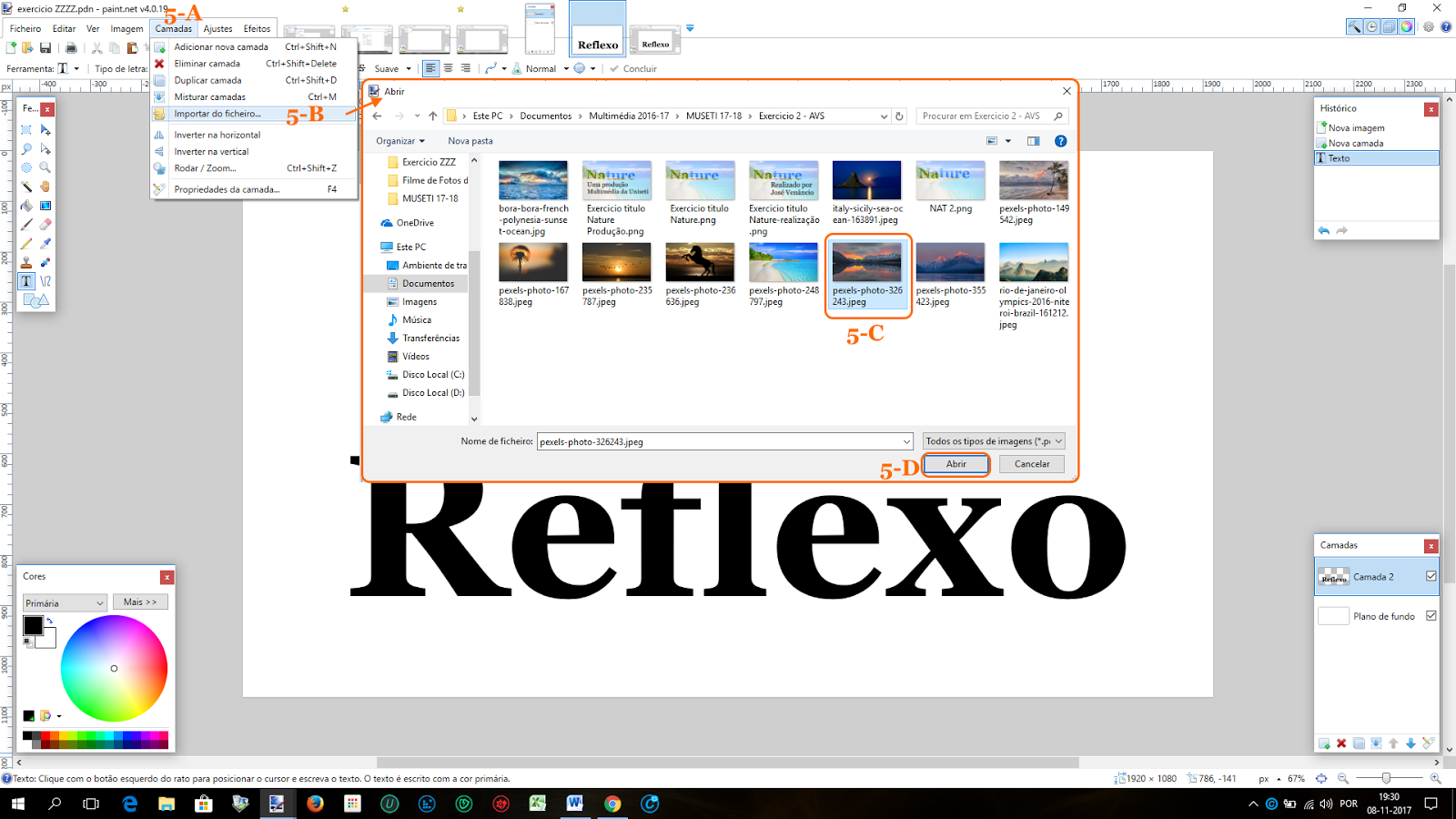Add a new layer from Layers panel toolbar
Image resolution: width=1456 pixels, height=819 pixels.
tap(1324, 743)
